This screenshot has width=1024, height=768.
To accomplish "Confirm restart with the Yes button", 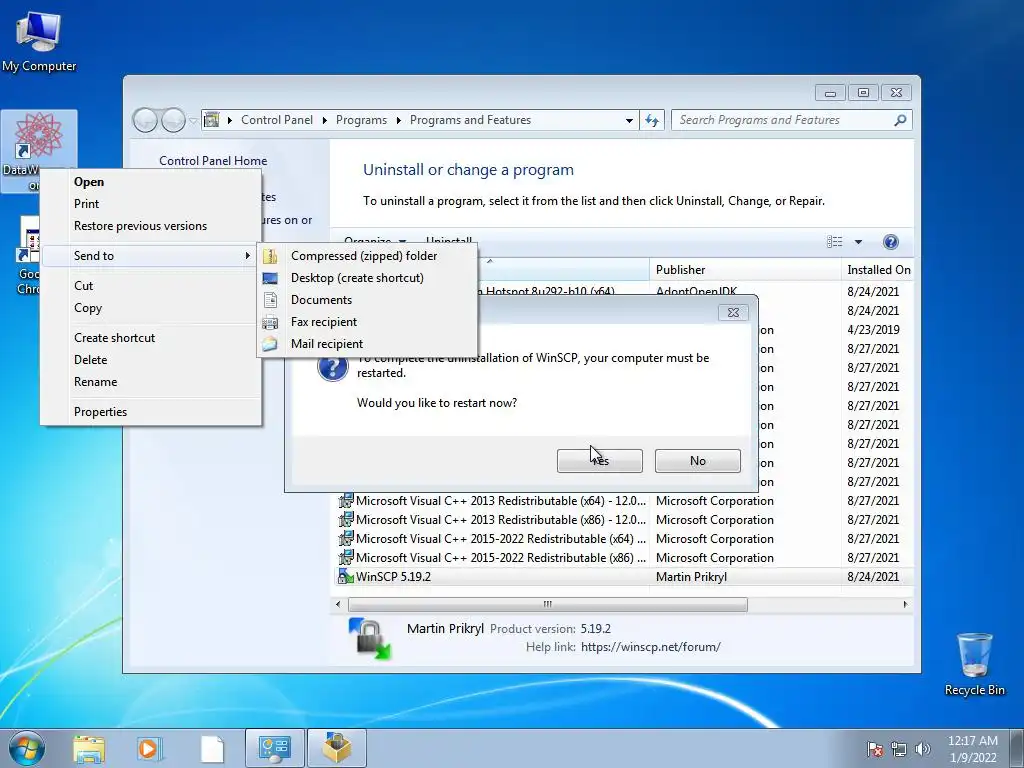I will pos(600,460).
